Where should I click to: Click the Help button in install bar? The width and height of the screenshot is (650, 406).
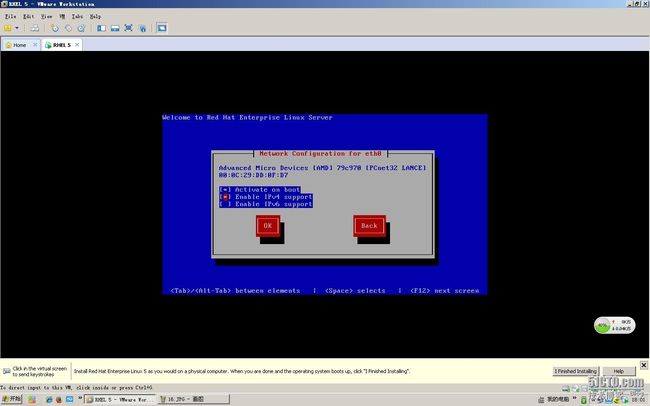[x=619, y=371]
